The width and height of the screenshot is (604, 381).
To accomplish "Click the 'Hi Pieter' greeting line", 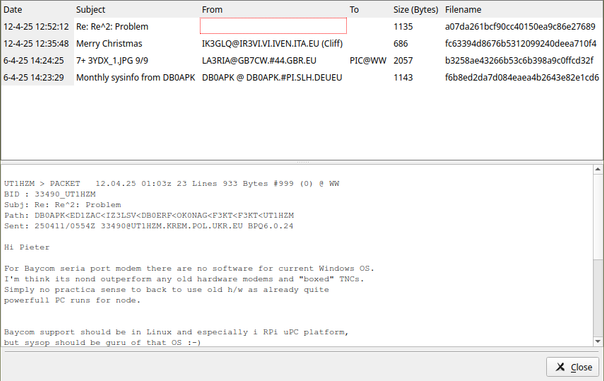I will pos(27,247).
